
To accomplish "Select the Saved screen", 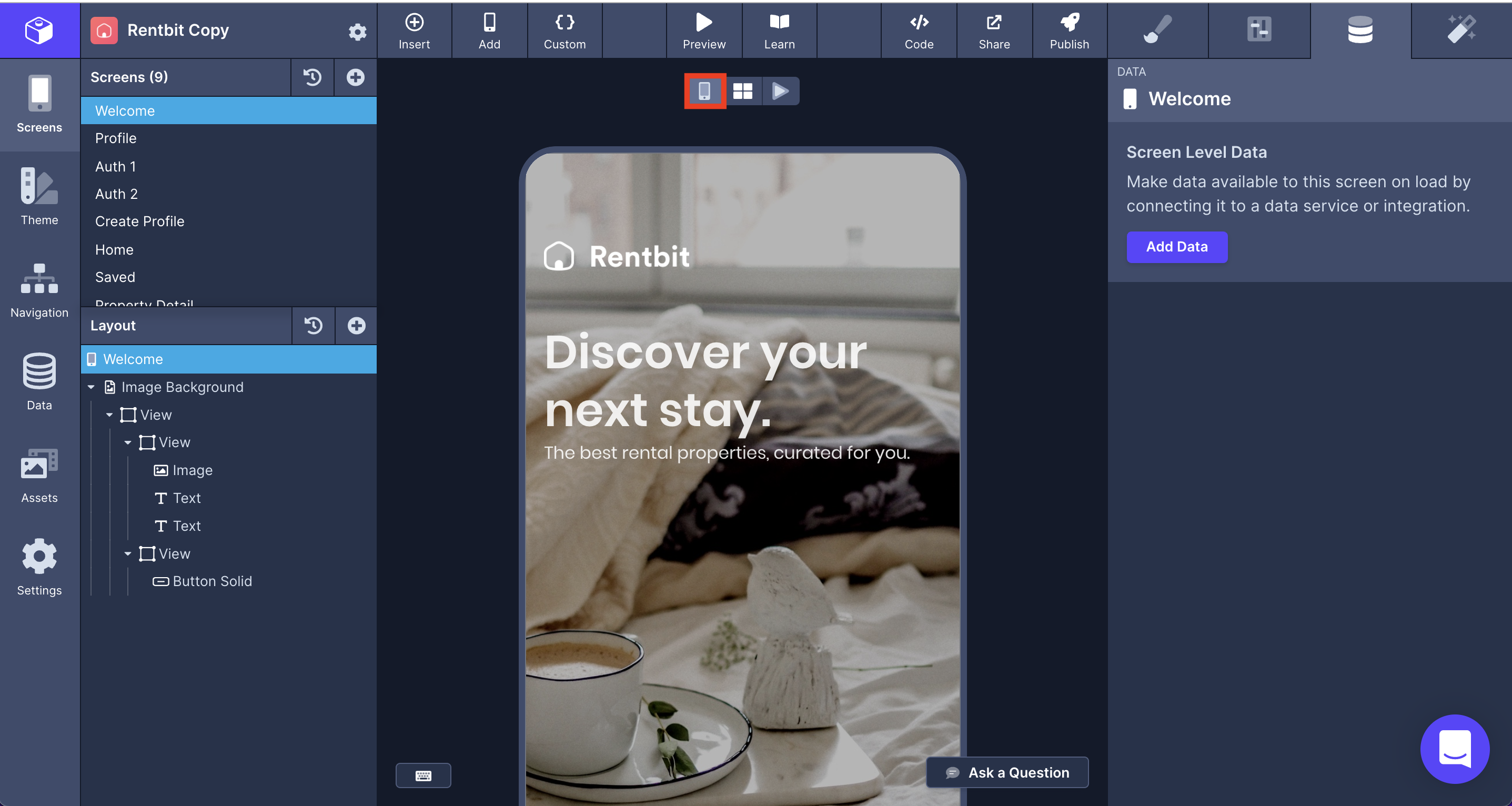I will [x=228, y=278].
